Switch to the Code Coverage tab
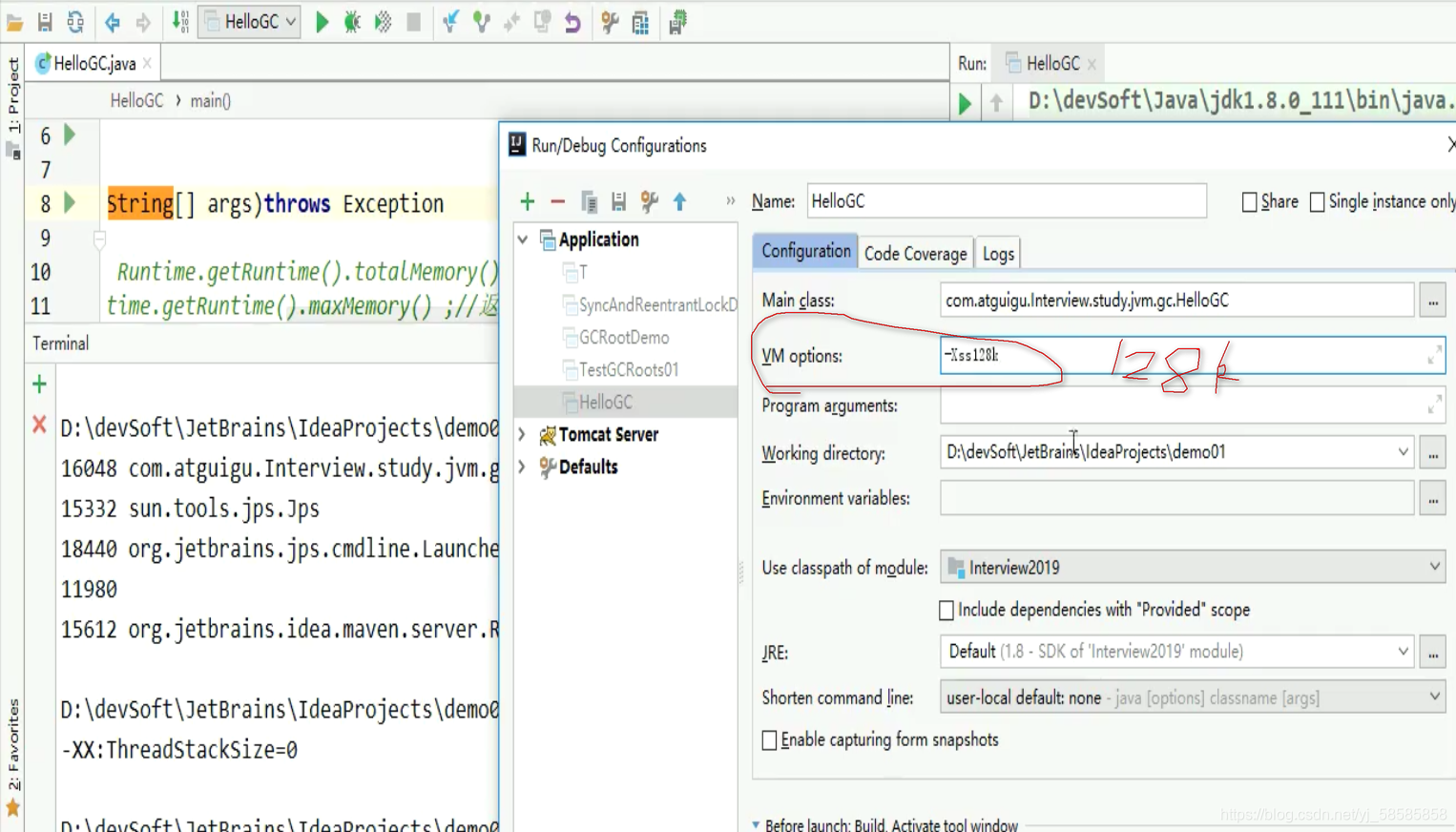The height and width of the screenshot is (832, 1456). click(x=915, y=254)
